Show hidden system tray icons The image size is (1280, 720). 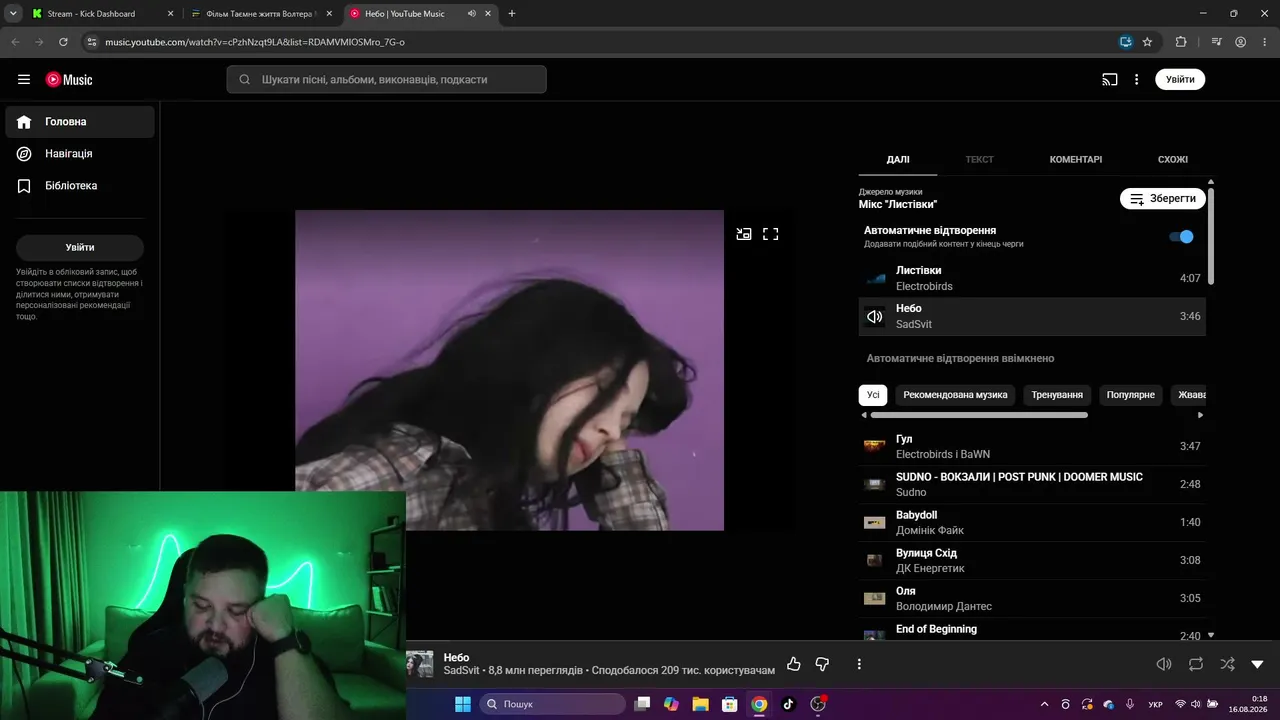[x=1045, y=704]
